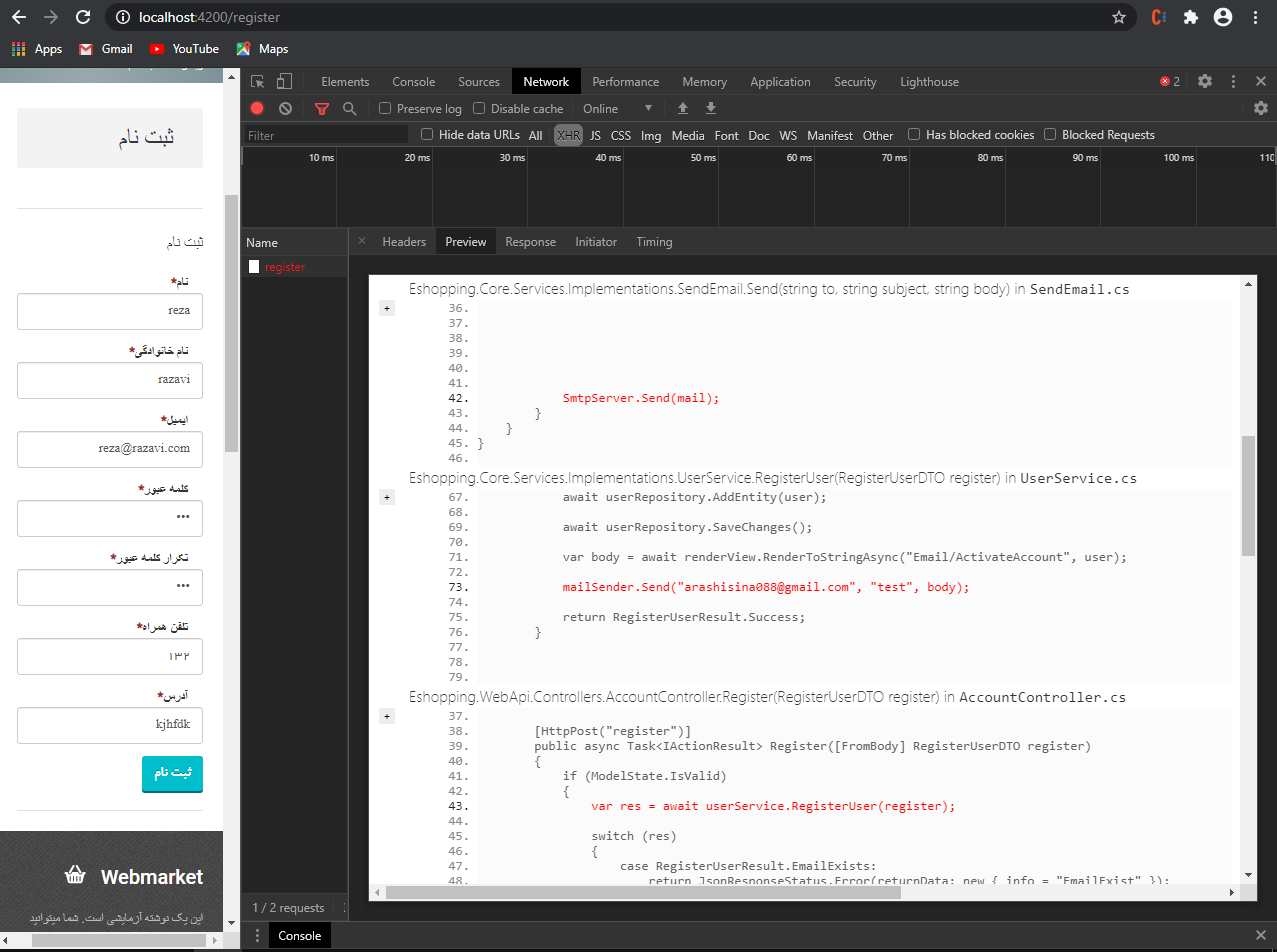The height and width of the screenshot is (952, 1277).
Task: Open the Online throttling dropdown
Action: pos(617,108)
